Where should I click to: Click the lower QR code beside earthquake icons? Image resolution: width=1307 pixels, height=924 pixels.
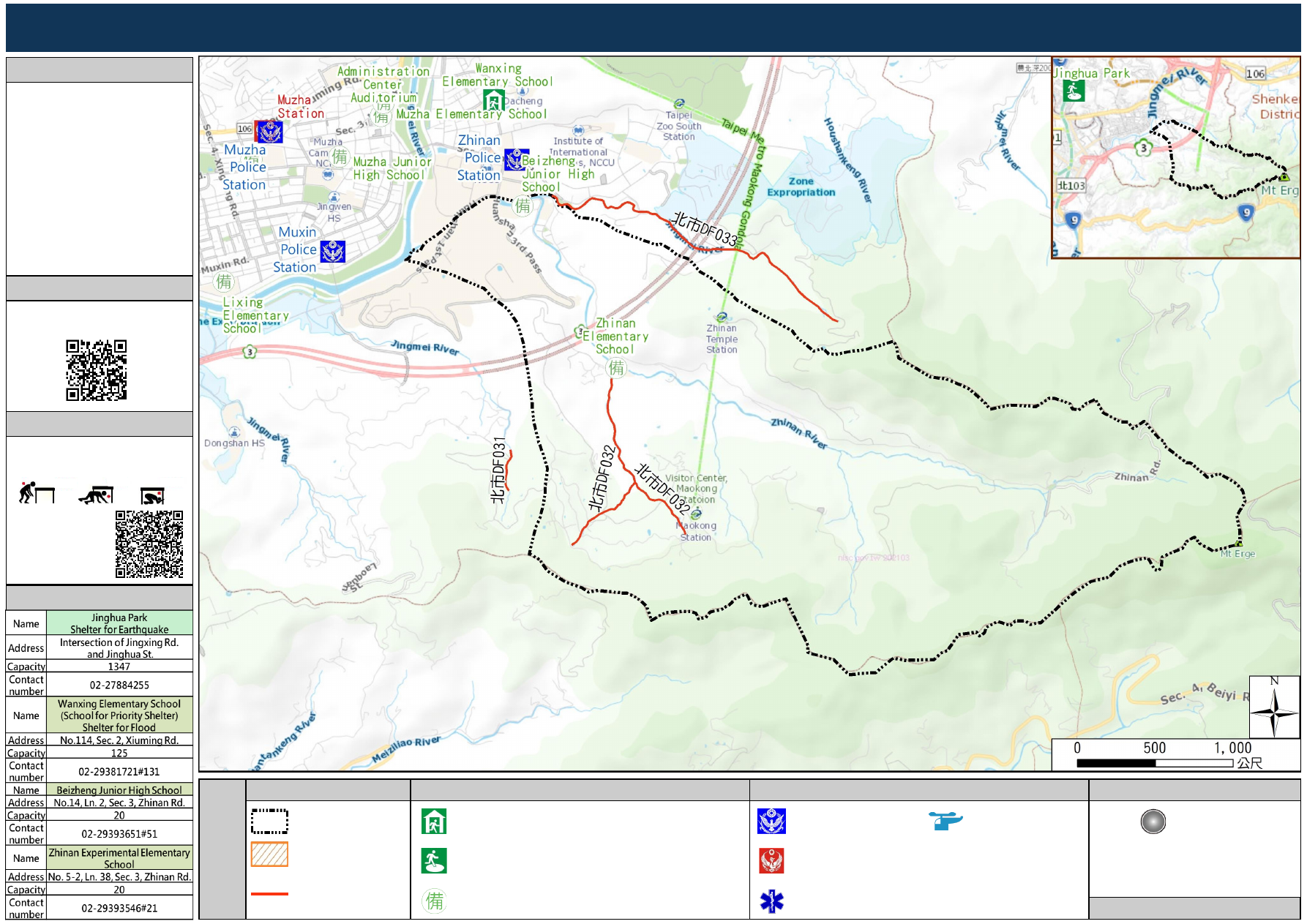tap(149, 544)
